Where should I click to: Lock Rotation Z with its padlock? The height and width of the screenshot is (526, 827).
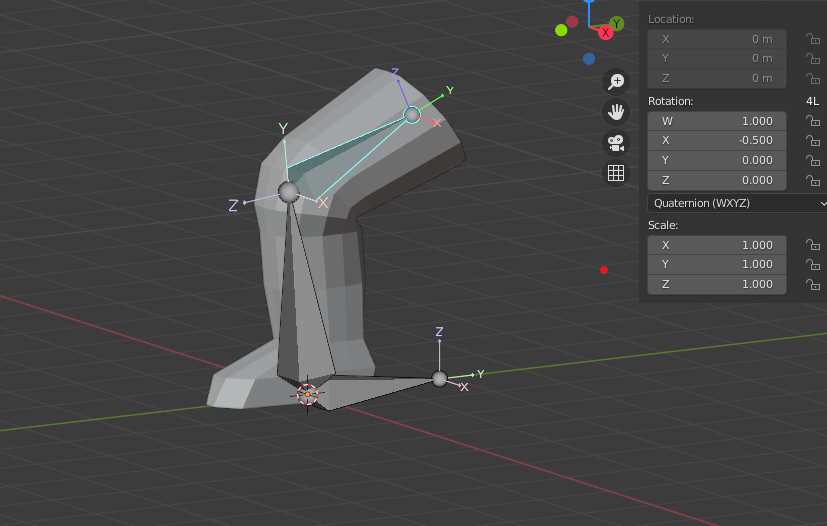pos(813,180)
